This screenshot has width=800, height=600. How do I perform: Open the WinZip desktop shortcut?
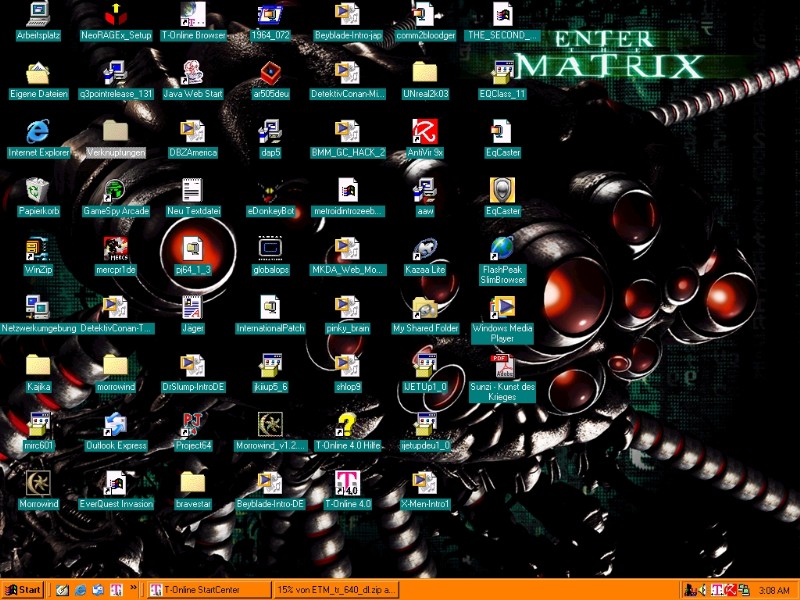pyautogui.click(x=38, y=249)
